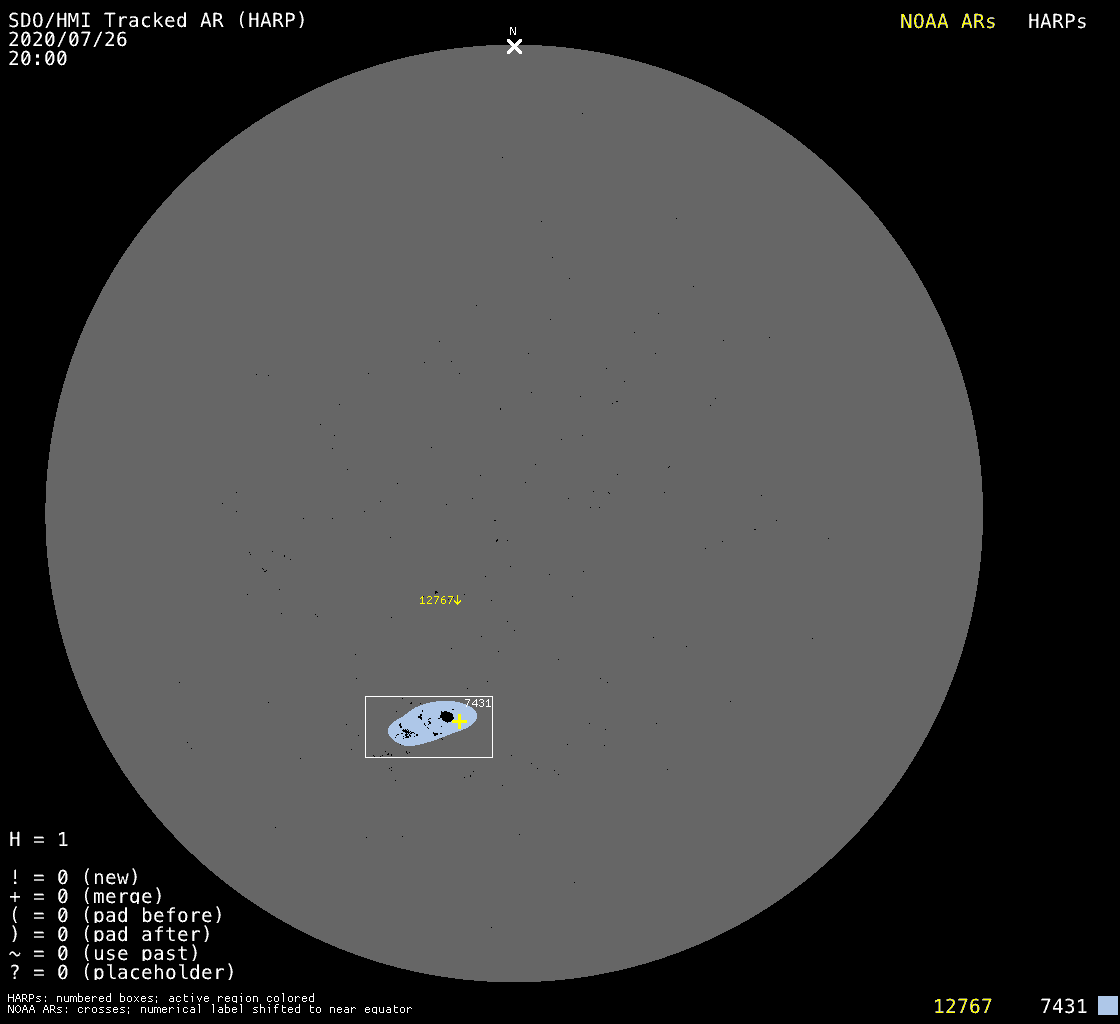
Task: Click the yellow plus NOAA AR cross
Action: [459, 721]
